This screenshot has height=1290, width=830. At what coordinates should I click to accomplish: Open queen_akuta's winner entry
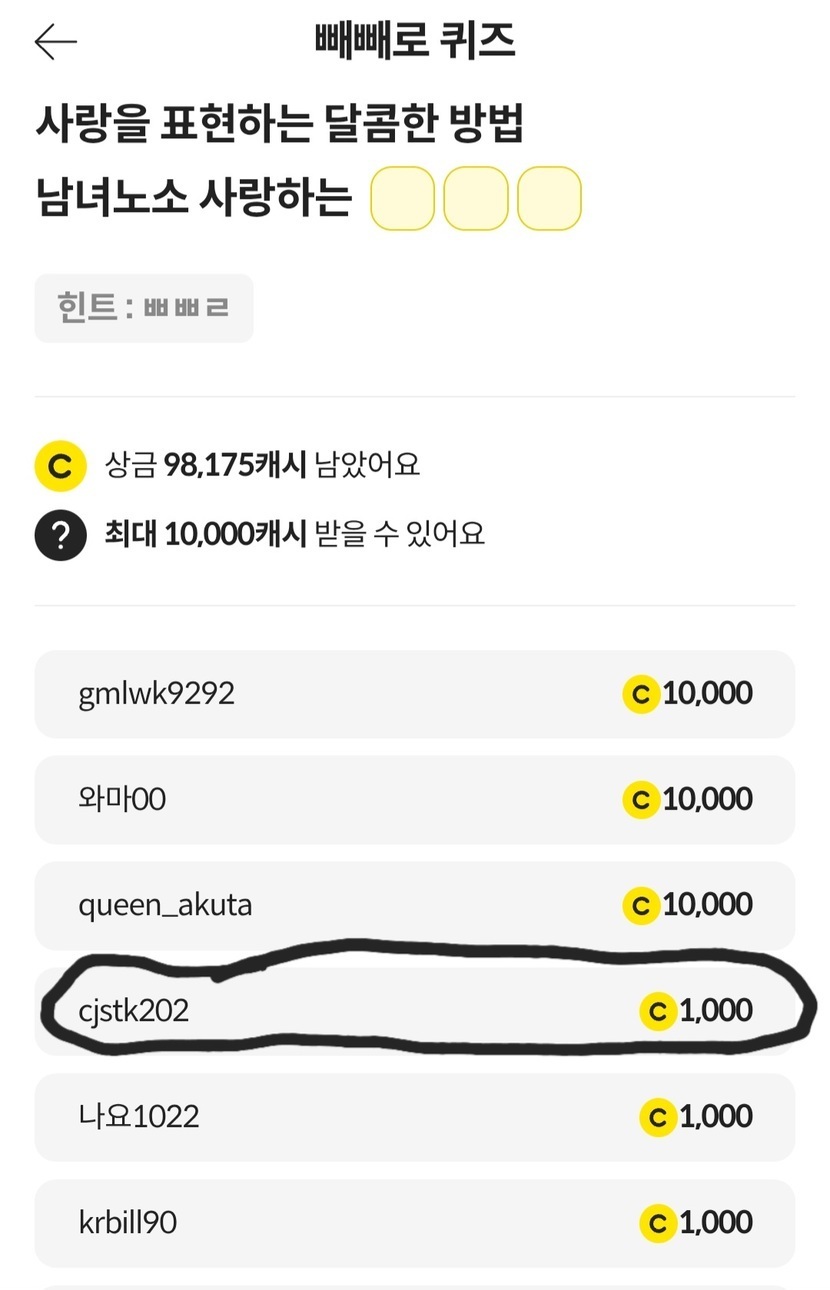click(x=414, y=906)
